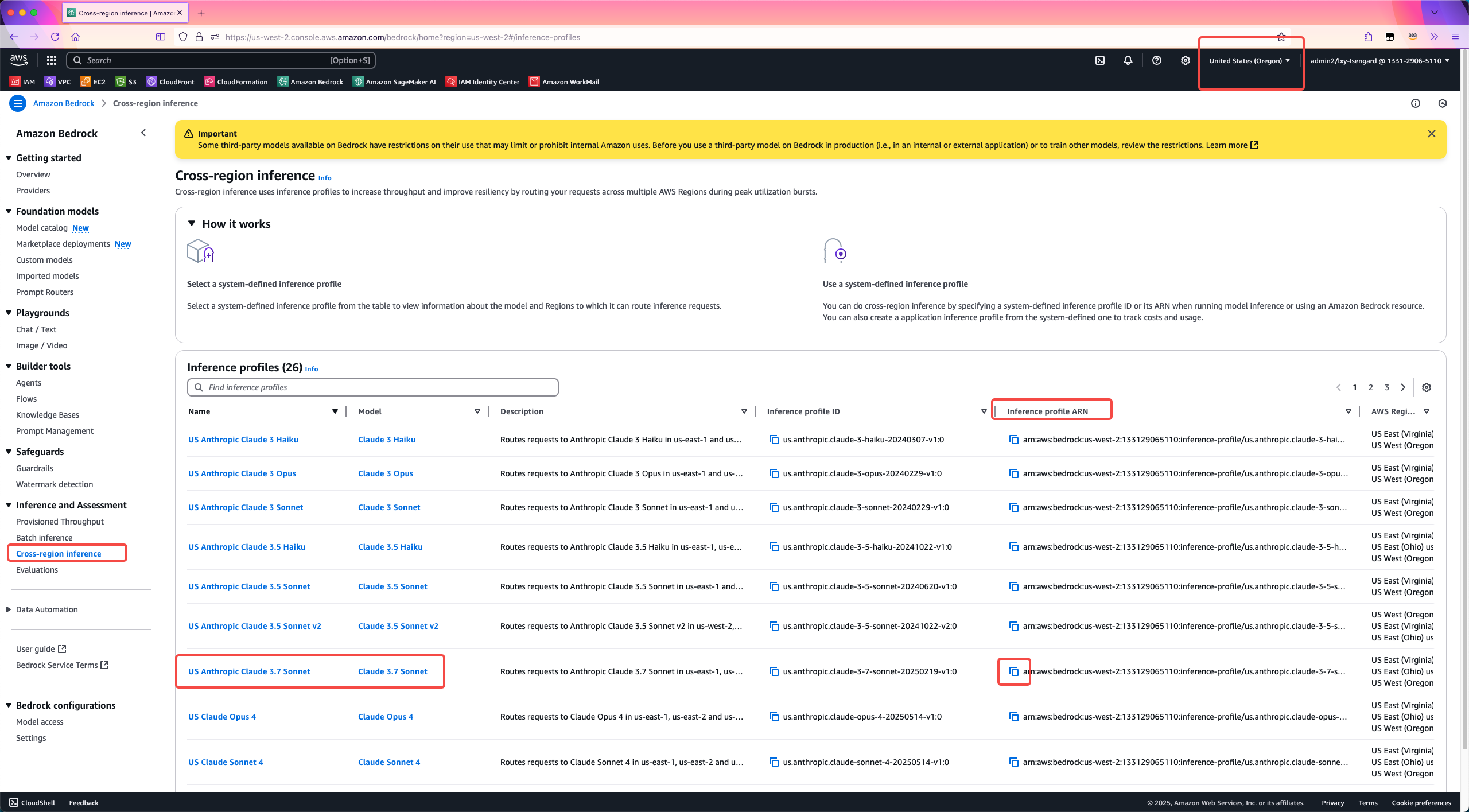
Task: Sort by Inference profile ID column
Action: tap(984, 411)
